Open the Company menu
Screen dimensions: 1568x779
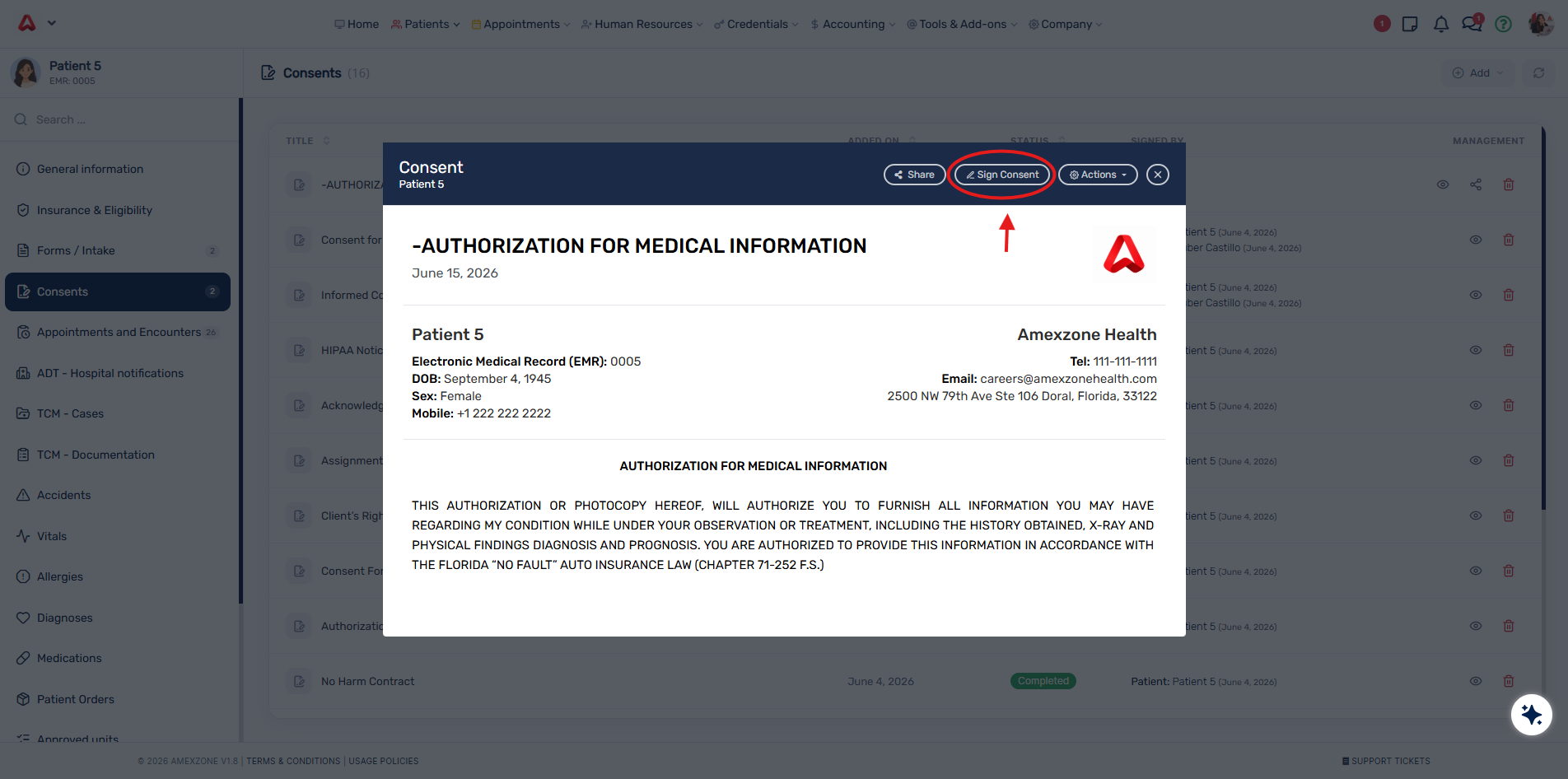pos(1065,24)
